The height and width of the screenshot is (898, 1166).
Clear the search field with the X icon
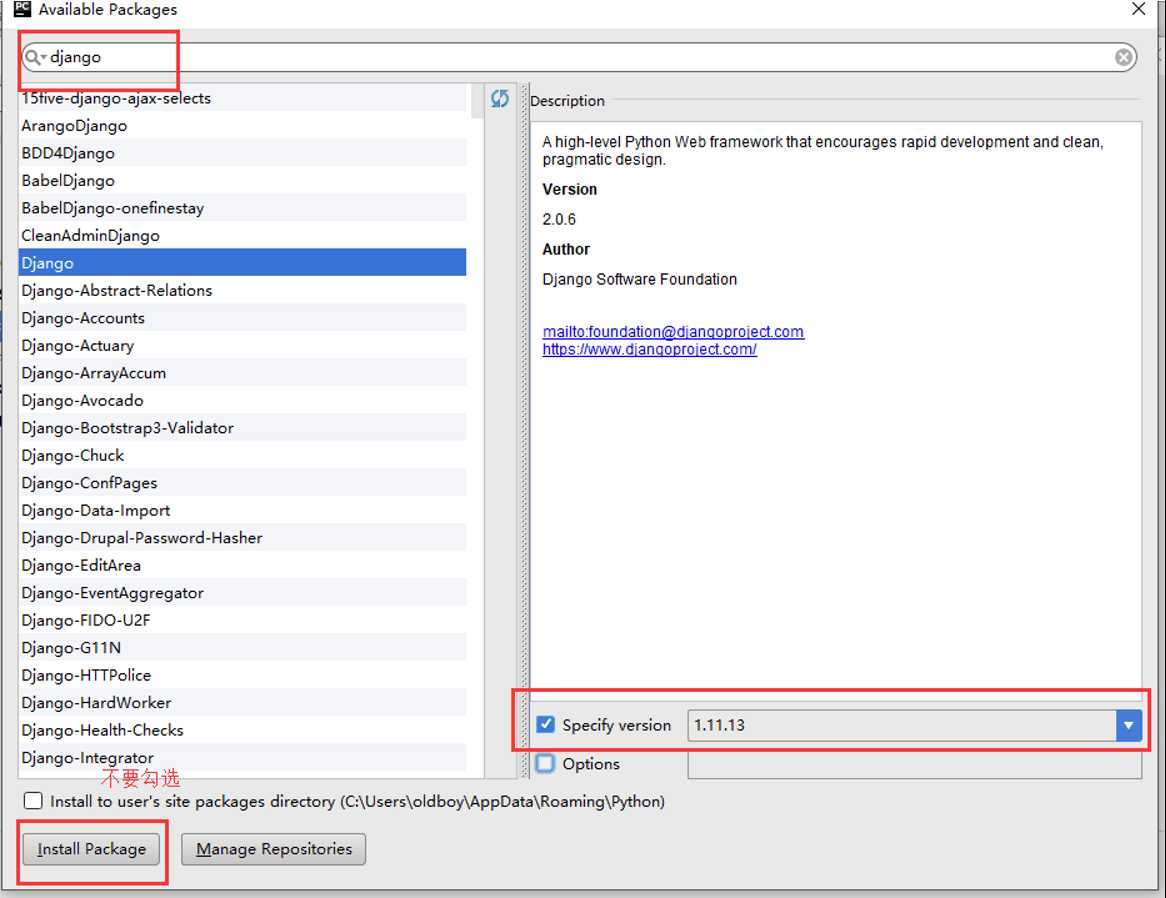(1124, 57)
